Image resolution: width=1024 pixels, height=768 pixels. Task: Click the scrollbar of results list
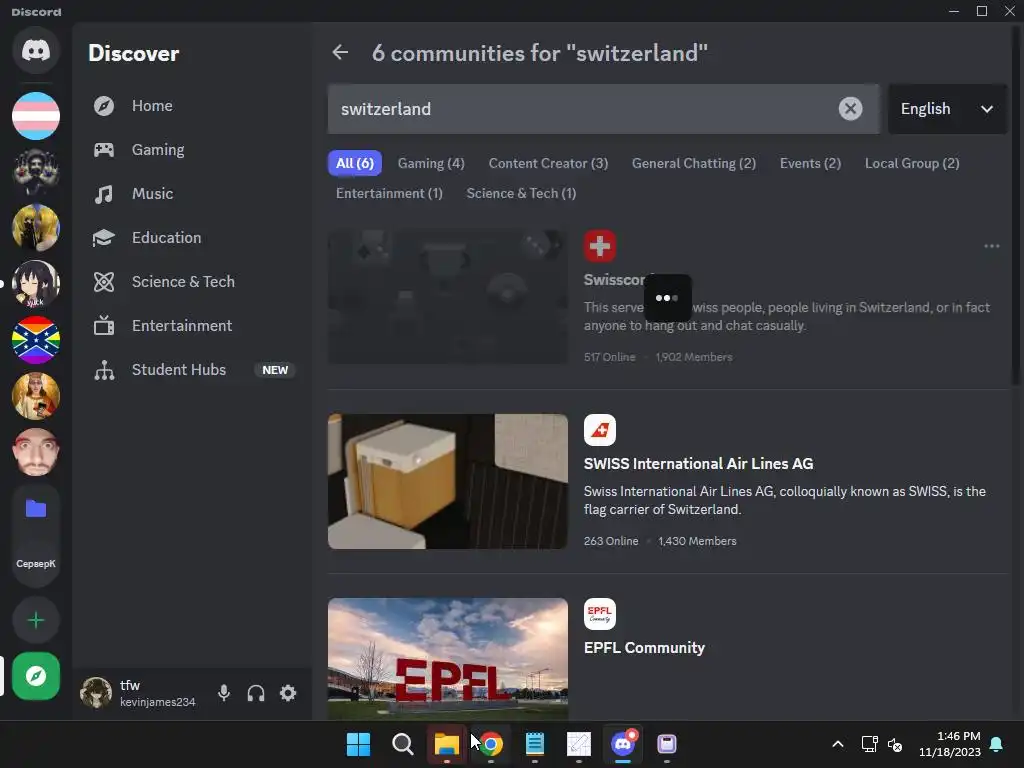coord(1016,206)
